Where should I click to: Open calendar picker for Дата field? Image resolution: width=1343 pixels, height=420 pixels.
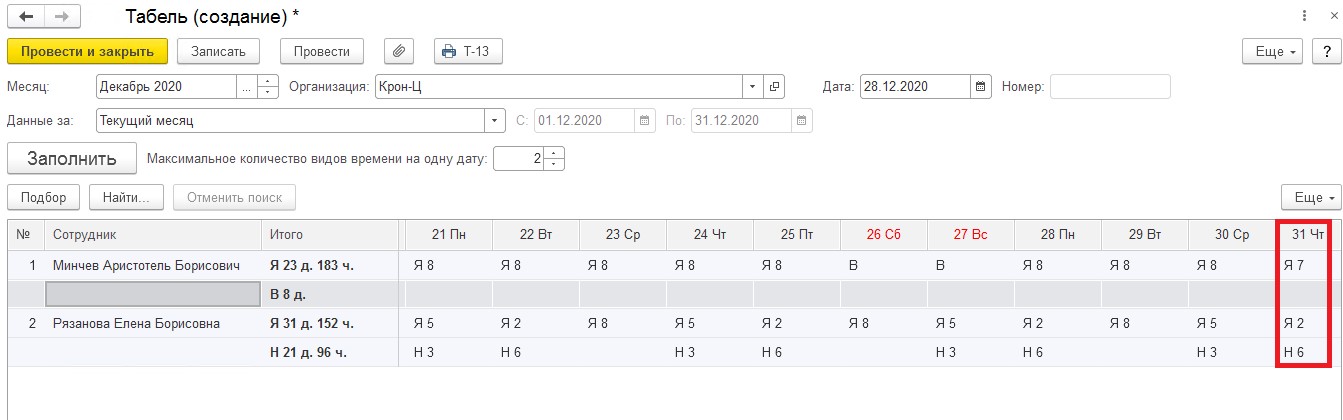(x=981, y=87)
